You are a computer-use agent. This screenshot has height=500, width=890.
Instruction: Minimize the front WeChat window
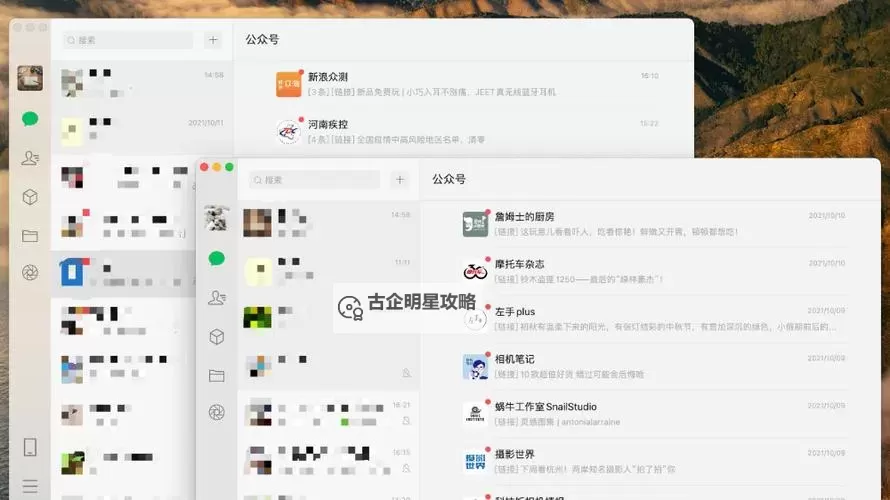pyautogui.click(x=217, y=167)
